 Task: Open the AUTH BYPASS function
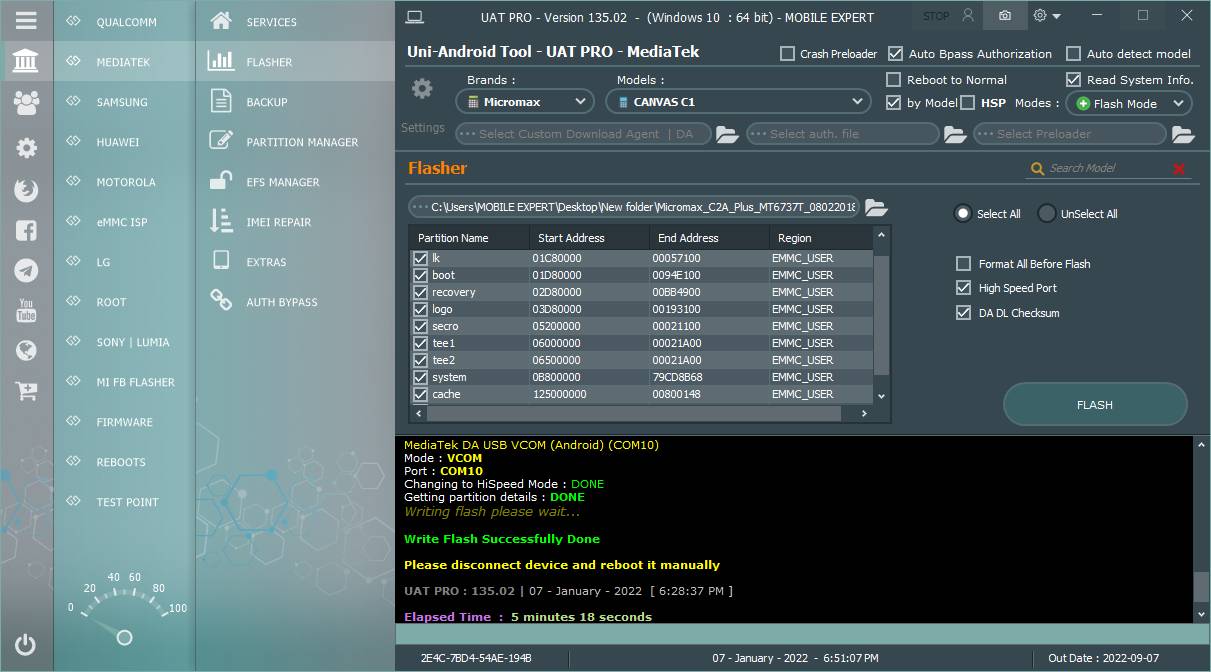(x=296, y=302)
